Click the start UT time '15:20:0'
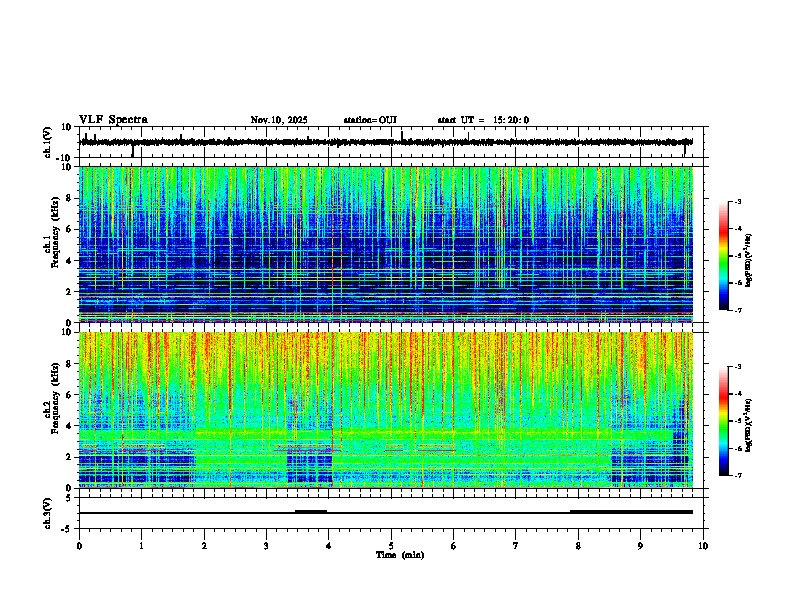The width and height of the screenshot is (792, 612). (x=511, y=120)
